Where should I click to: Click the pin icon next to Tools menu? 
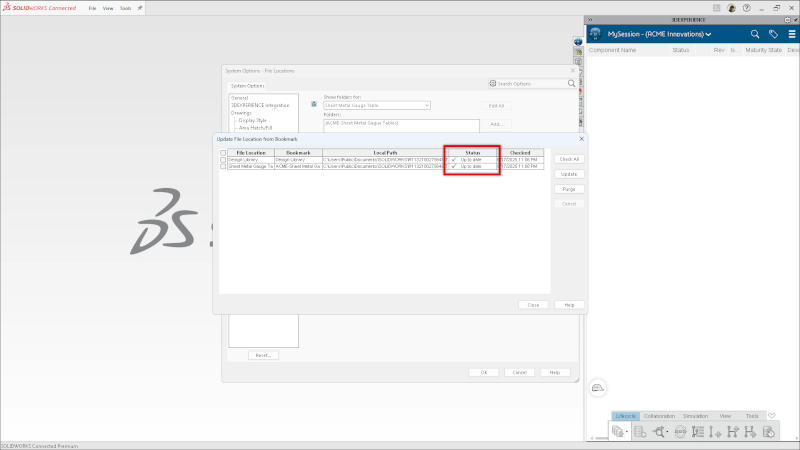140,8
